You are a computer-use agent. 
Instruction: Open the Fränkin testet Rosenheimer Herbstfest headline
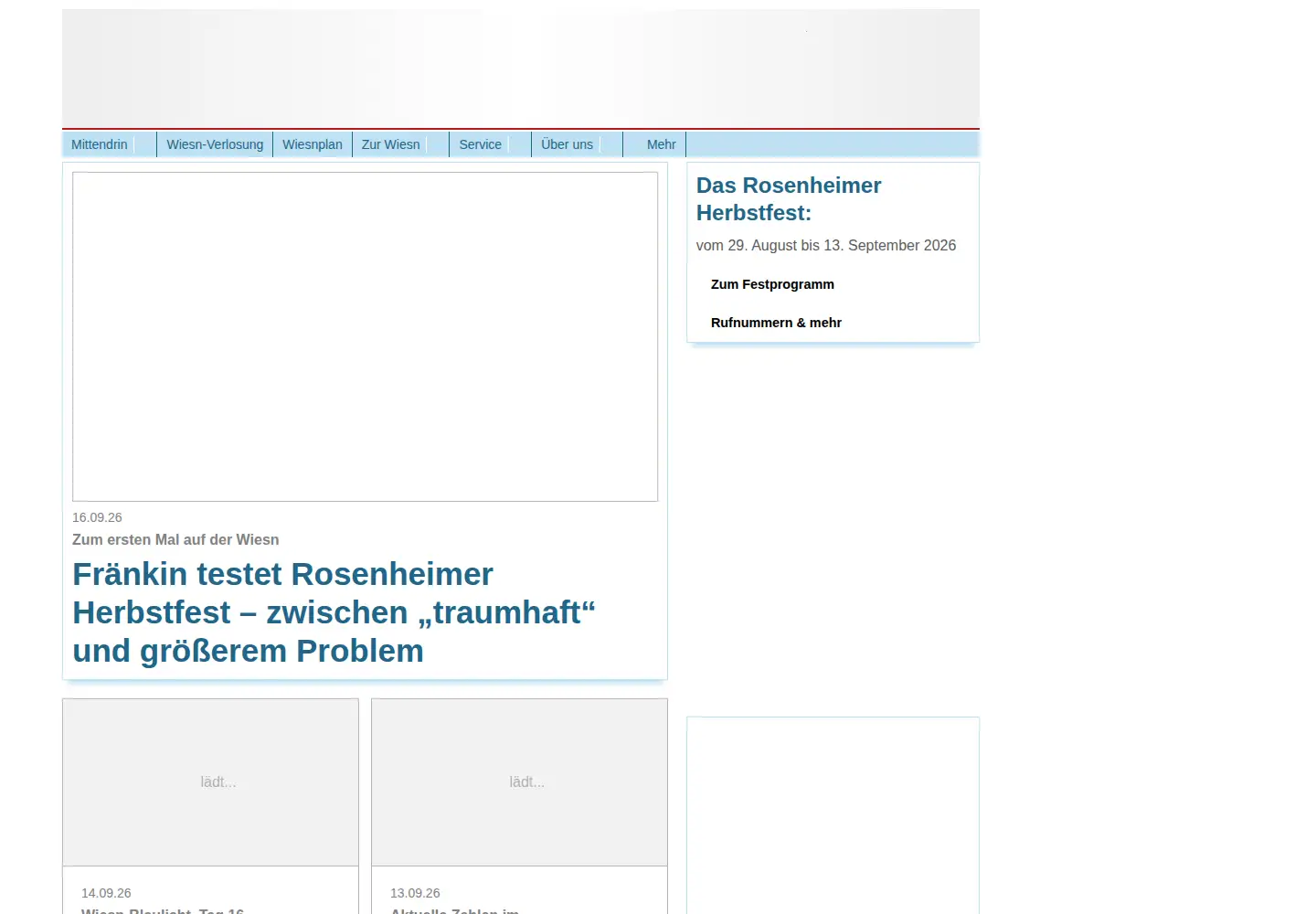coord(334,612)
